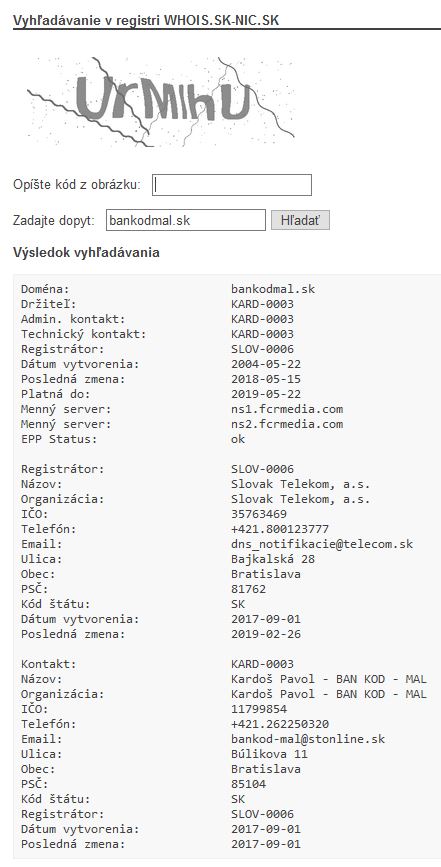The height and width of the screenshot is (867, 441).
Task: Click the telephone number +421.262250320
Action: coord(280,724)
